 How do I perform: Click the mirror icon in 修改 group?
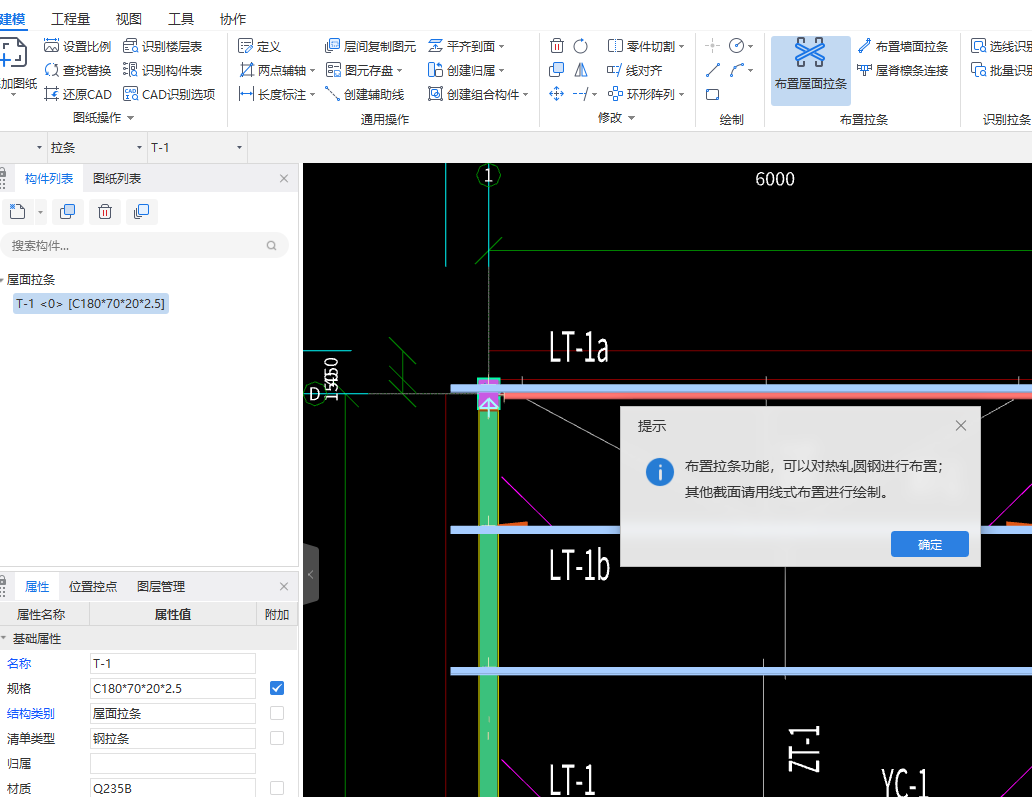click(x=580, y=70)
